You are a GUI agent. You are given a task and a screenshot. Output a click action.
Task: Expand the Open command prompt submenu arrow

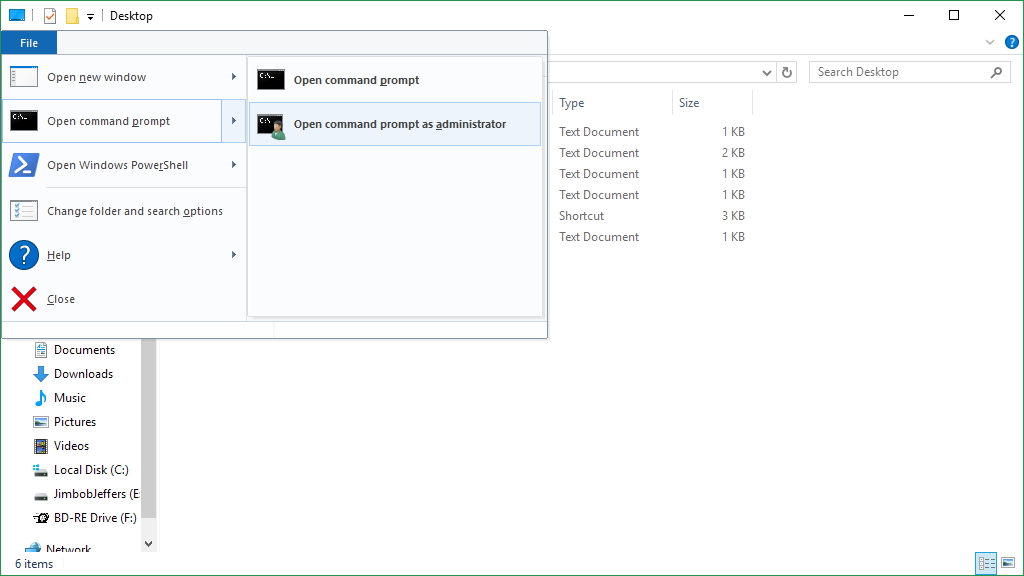pos(234,121)
